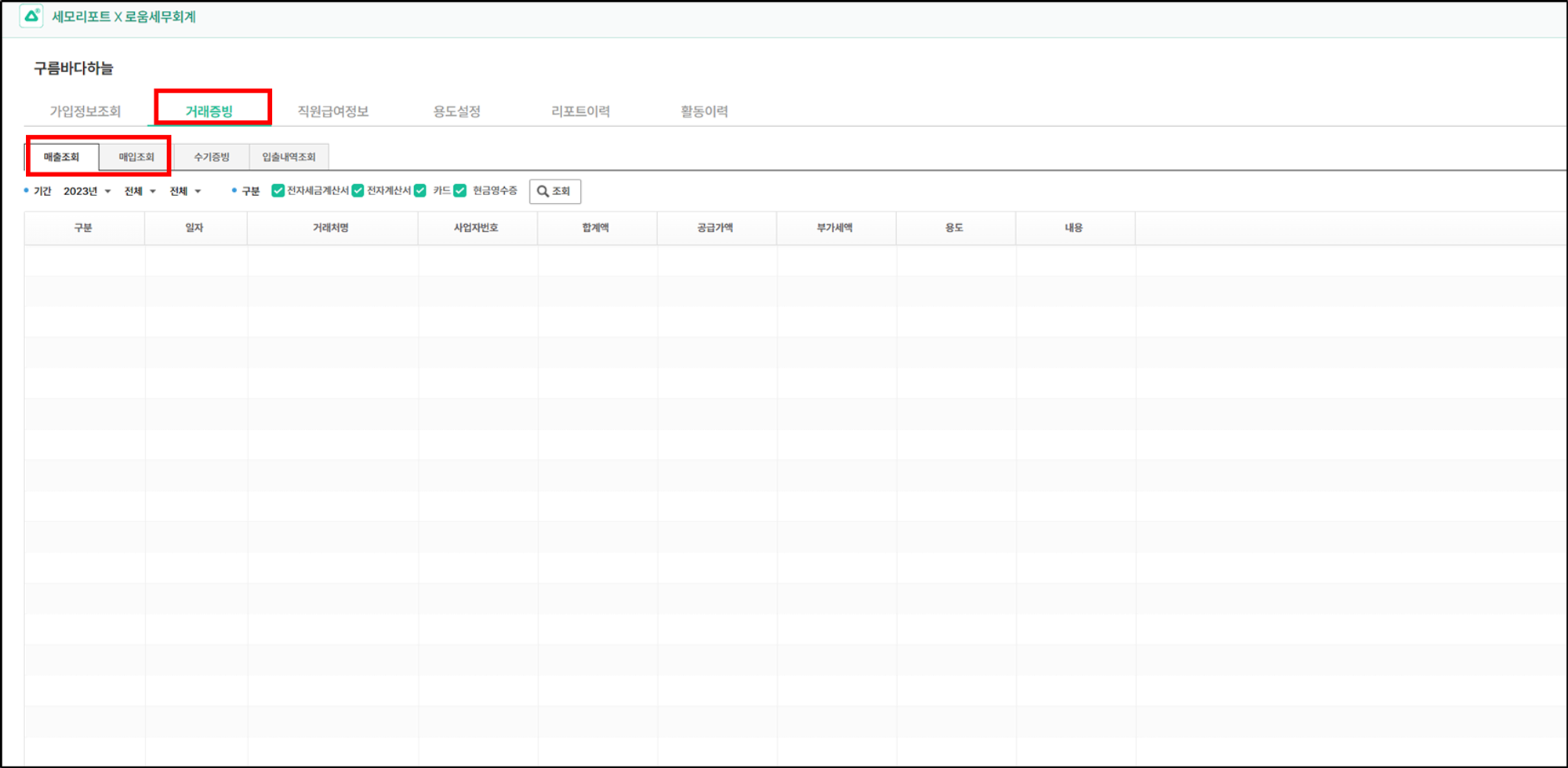This screenshot has width=1568, height=768.
Task: Toggle the 전자계산서 checkbox
Action: tap(358, 190)
